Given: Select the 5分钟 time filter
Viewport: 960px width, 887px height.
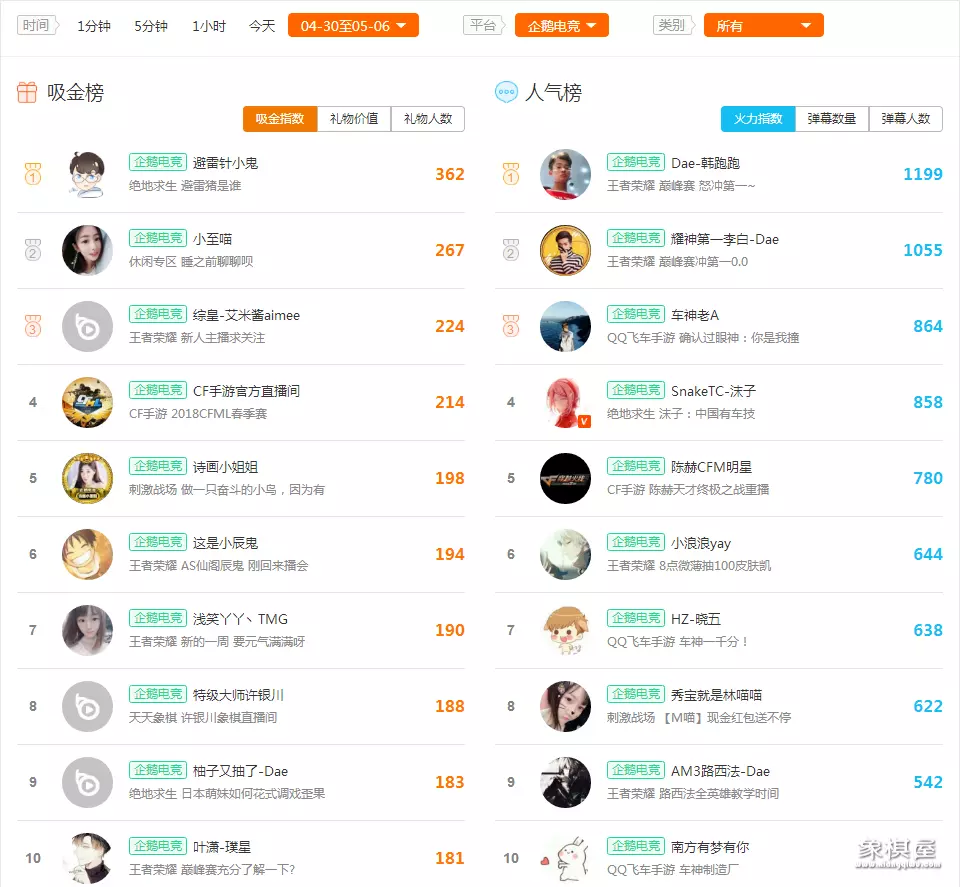Looking at the screenshot, I should point(151,26).
